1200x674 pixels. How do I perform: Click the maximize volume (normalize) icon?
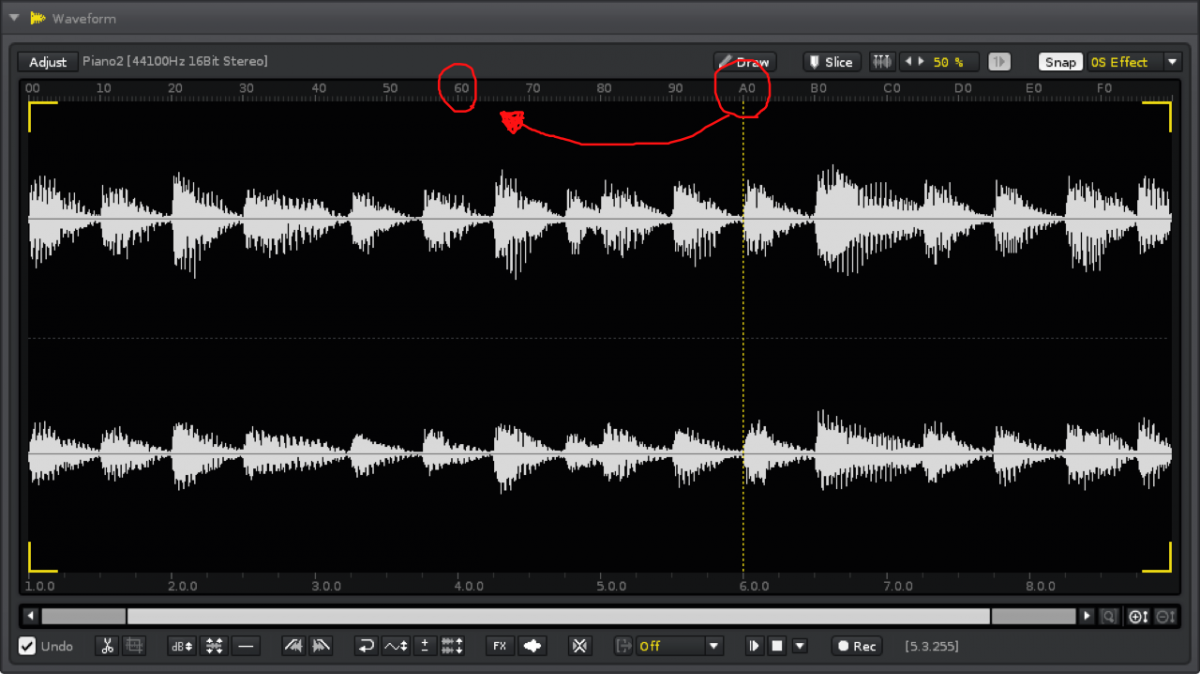tap(214, 646)
